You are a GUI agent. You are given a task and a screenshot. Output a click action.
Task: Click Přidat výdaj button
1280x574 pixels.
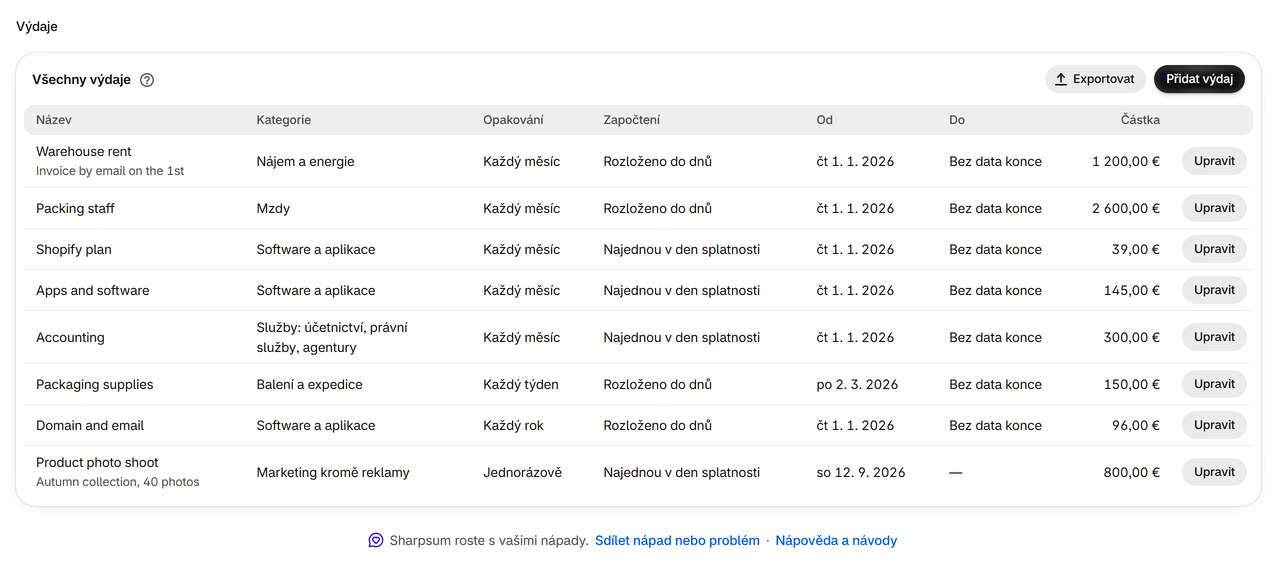tap(1199, 79)
